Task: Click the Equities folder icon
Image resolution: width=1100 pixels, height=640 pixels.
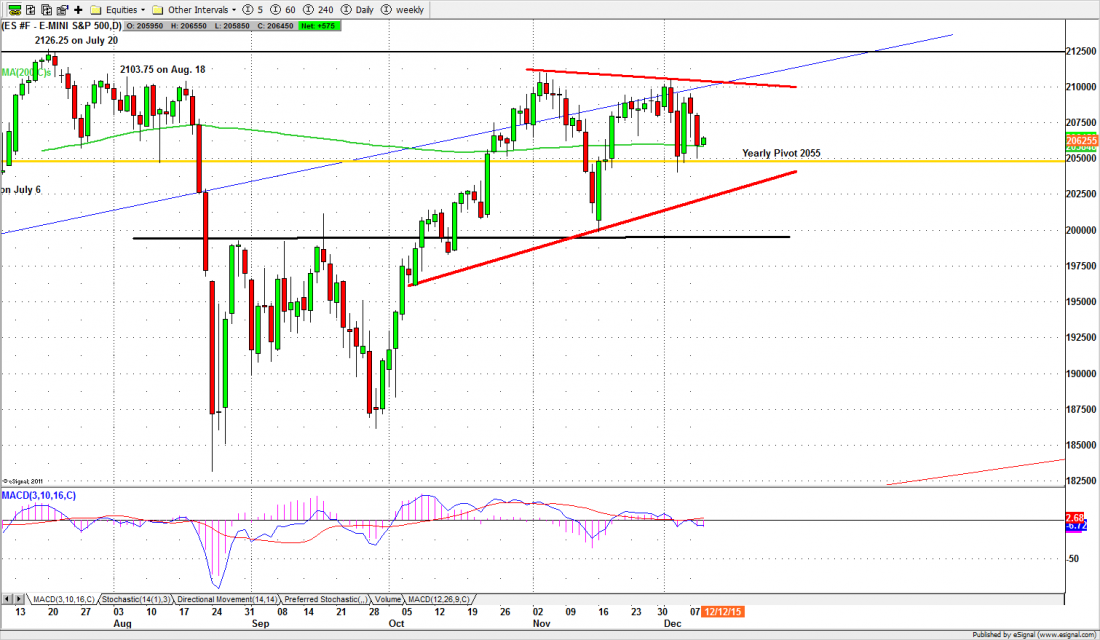Action: 96,9
